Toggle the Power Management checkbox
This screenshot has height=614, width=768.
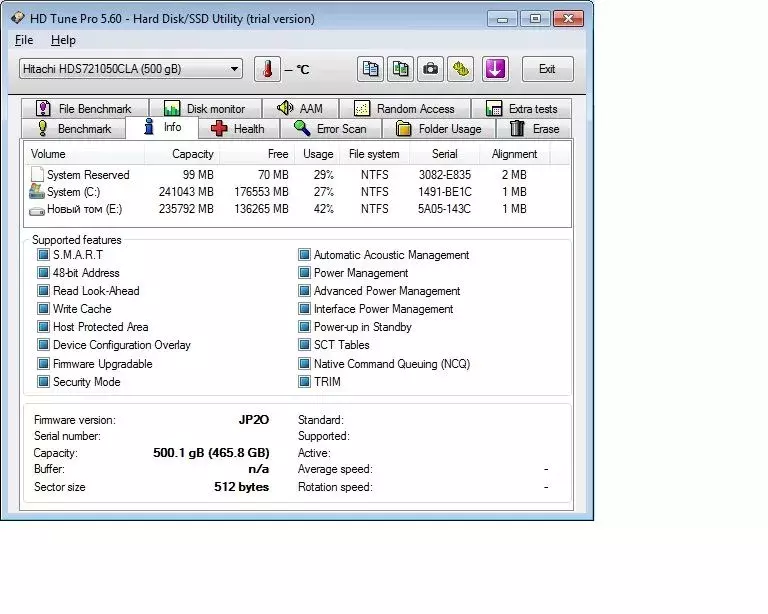[304, 273]
